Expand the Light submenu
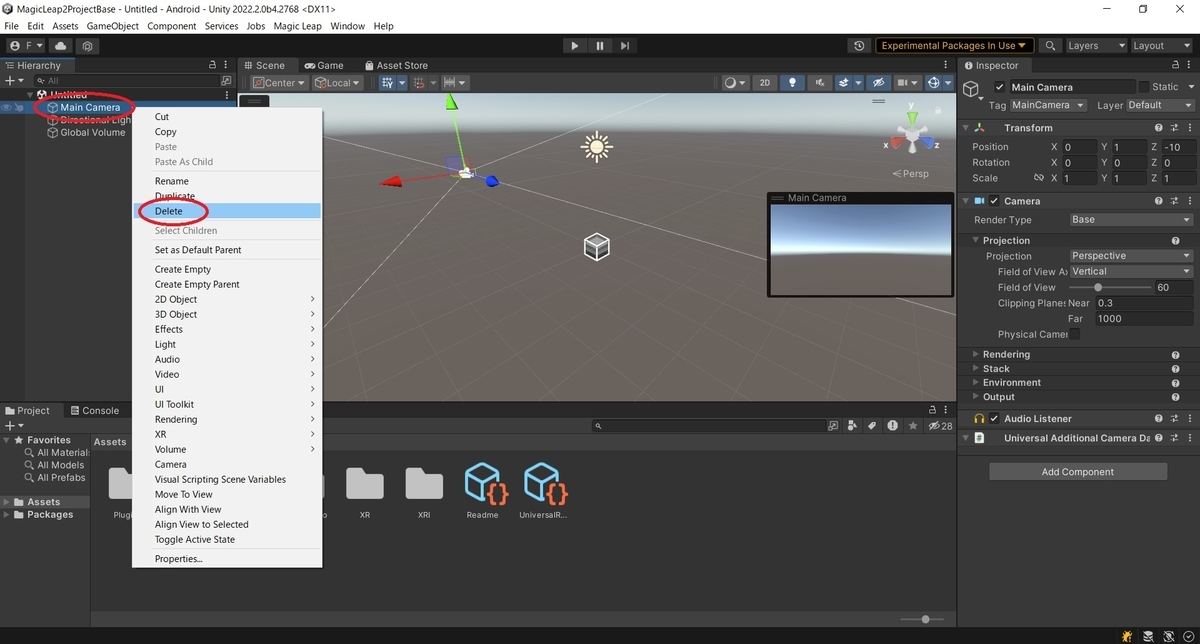 pos(227,344)
